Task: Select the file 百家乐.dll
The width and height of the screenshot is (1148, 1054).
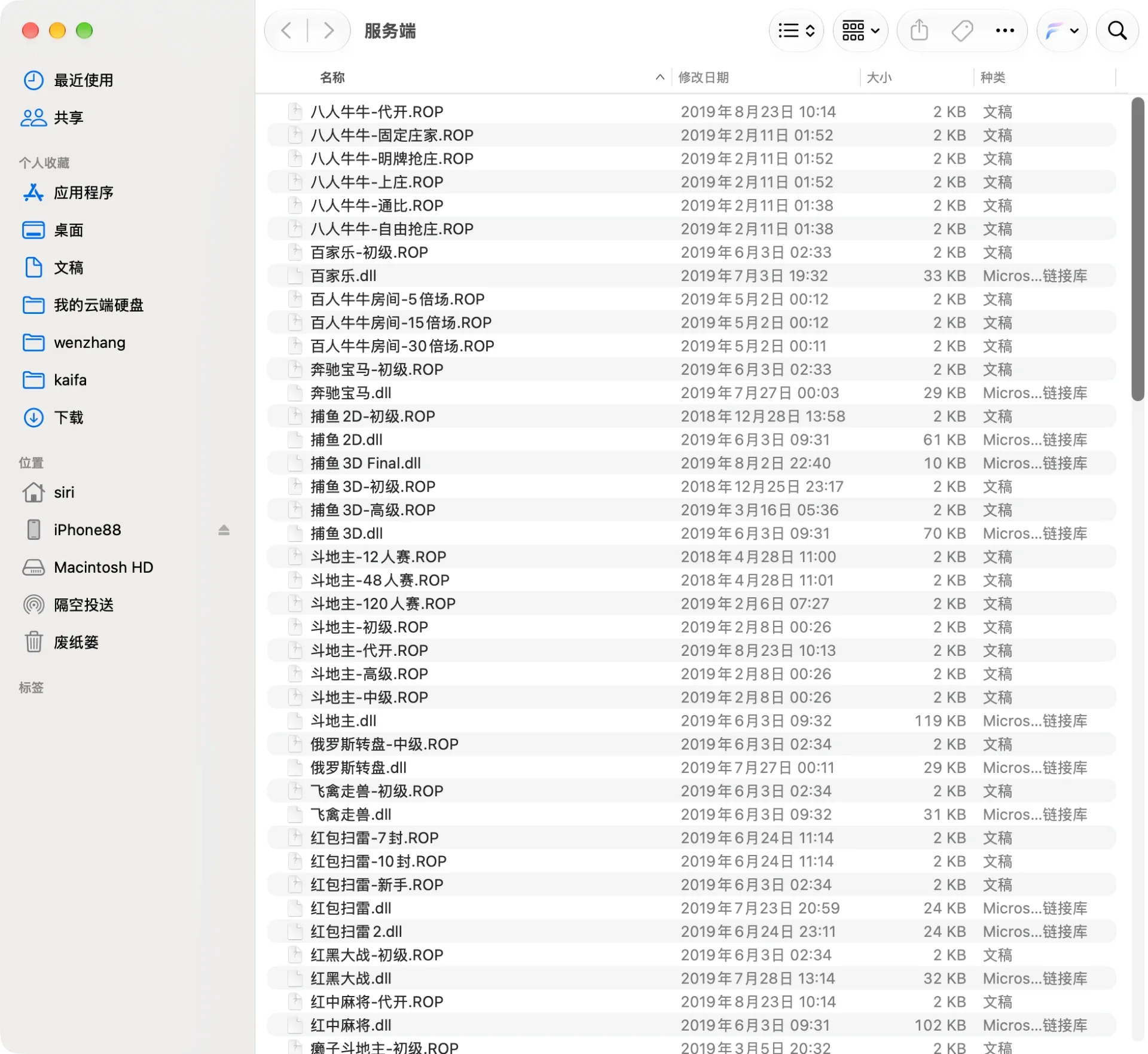Action: [x=691, y=276]
